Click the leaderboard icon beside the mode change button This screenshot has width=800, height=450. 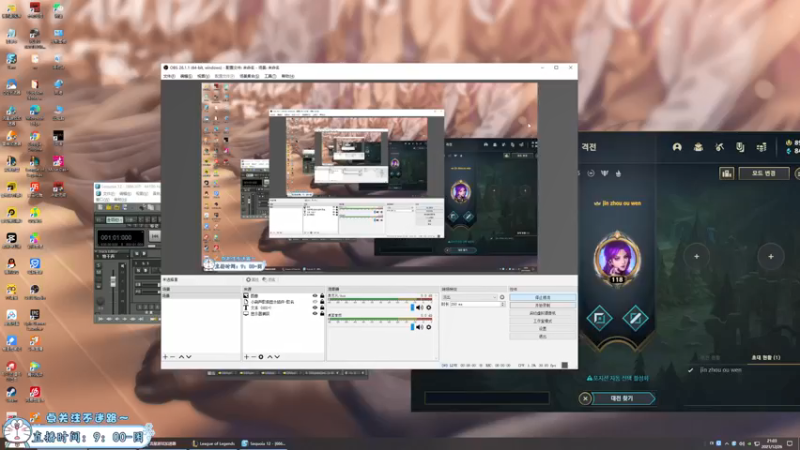click(727, 173)
